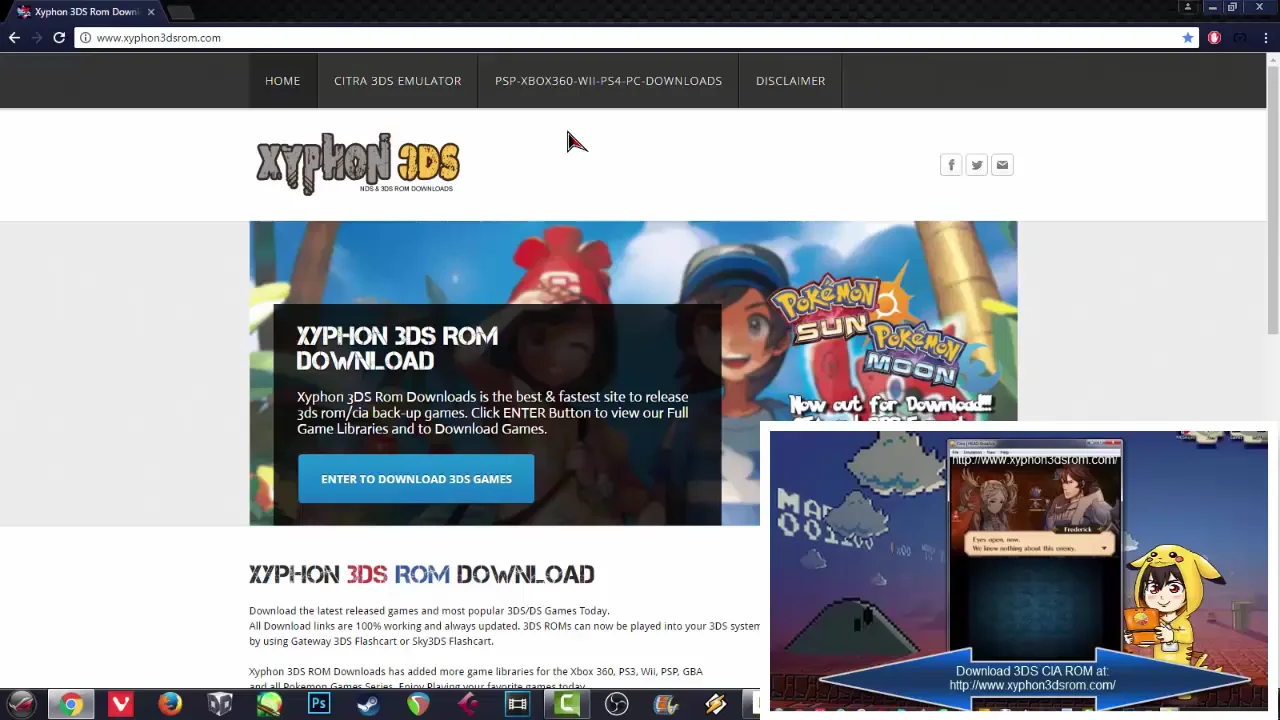The image size is (1280, 720).
Task: Open the Facebook social icon
Action: 951,165
